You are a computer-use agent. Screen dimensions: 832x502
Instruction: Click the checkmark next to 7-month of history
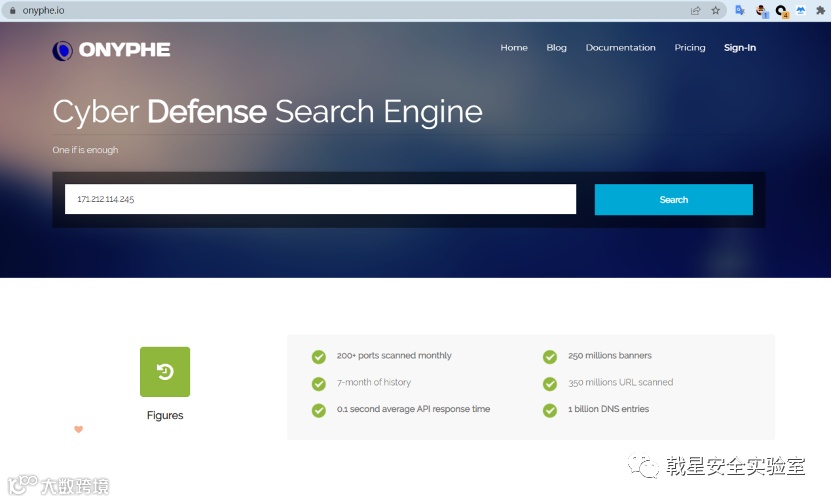pyautogui.click(x=319, y=383)
